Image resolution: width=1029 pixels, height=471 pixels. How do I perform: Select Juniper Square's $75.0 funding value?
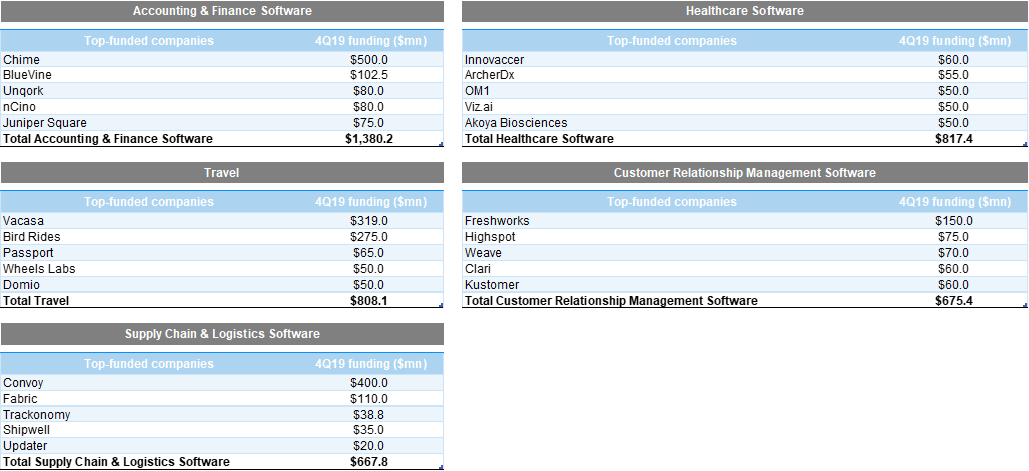[370, 123]
